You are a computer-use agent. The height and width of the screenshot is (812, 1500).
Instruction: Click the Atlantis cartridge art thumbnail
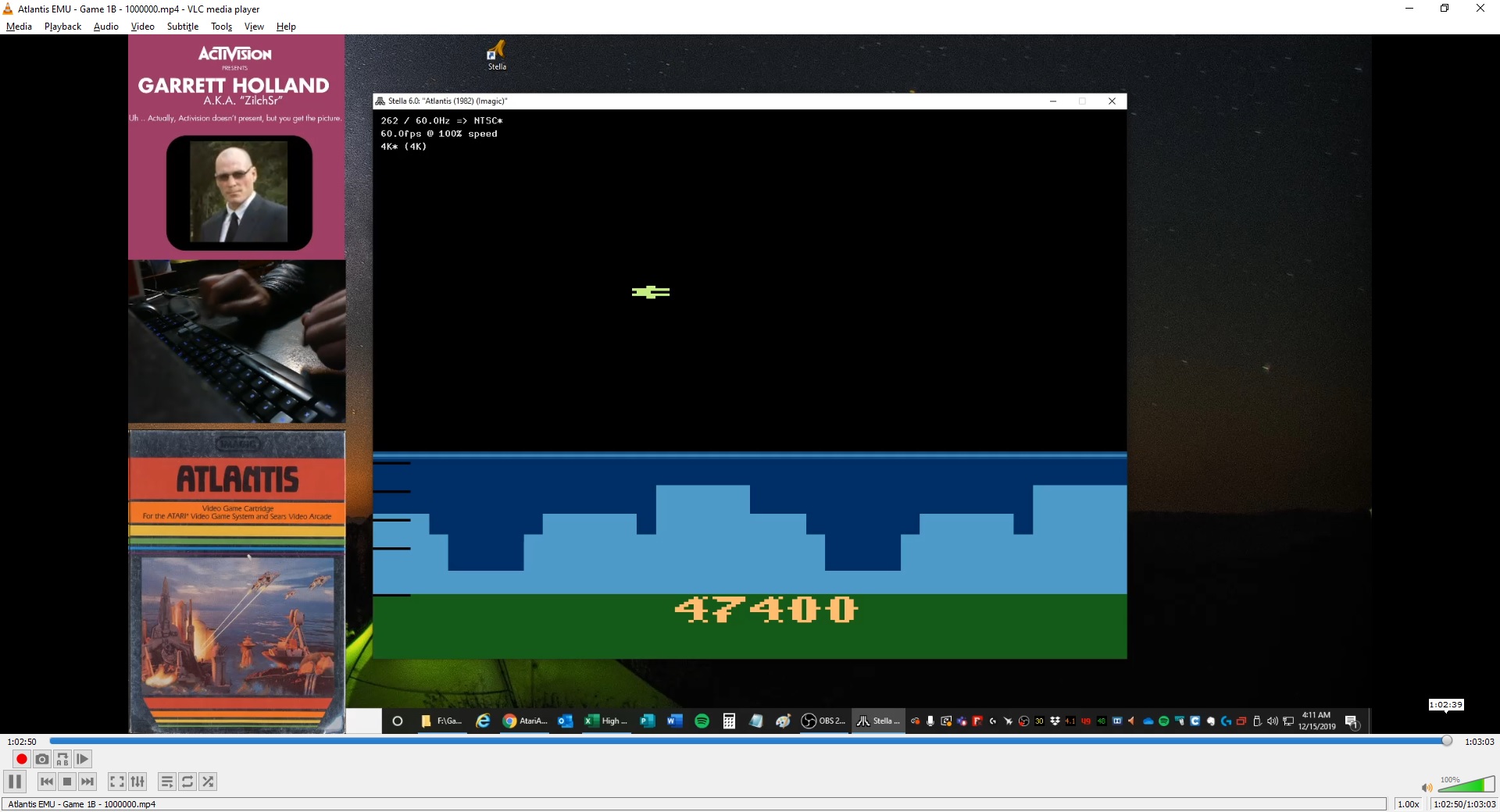click(x=237, y=582)
